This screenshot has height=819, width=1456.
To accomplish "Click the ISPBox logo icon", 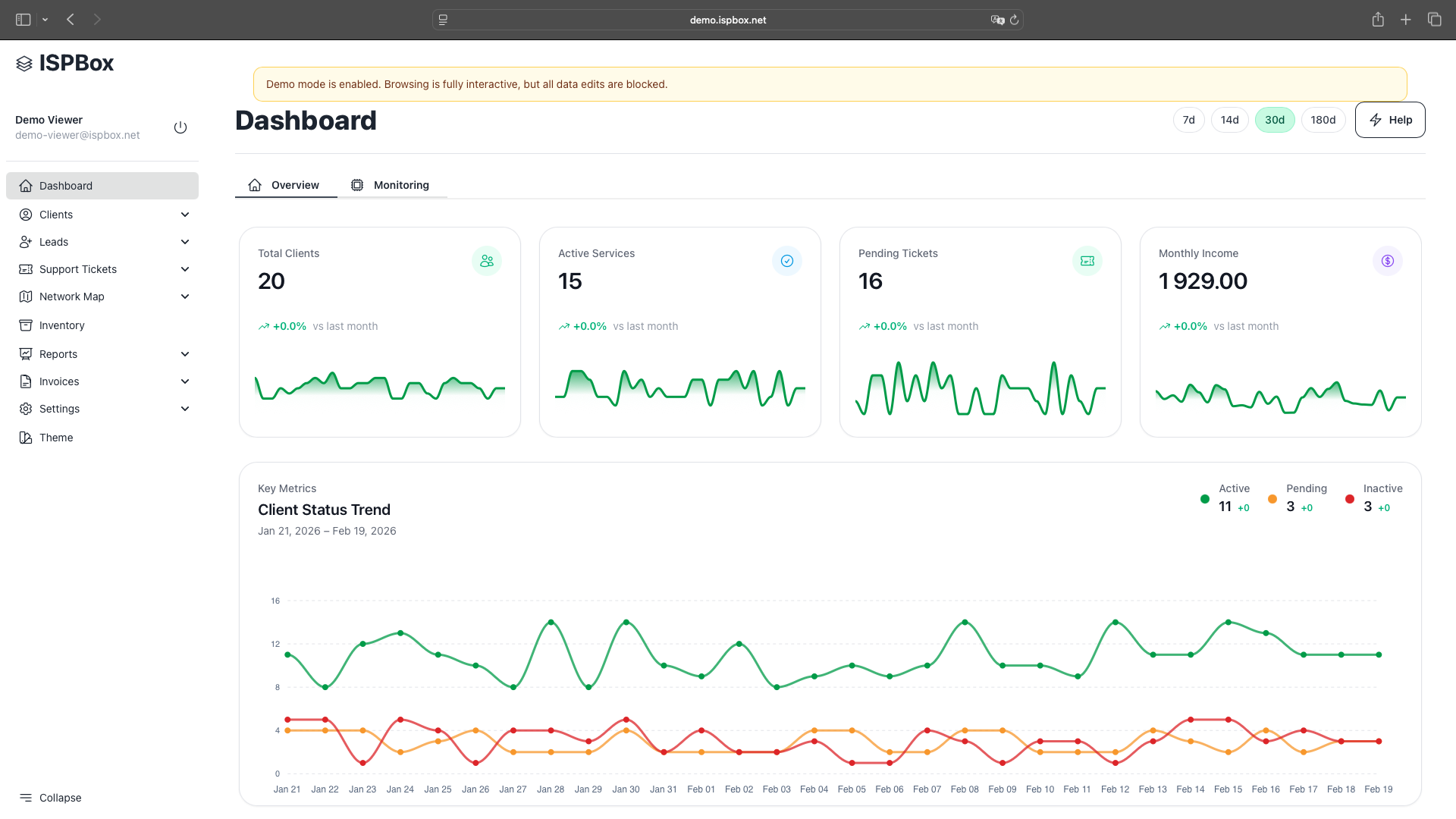I will click(24, 63).
